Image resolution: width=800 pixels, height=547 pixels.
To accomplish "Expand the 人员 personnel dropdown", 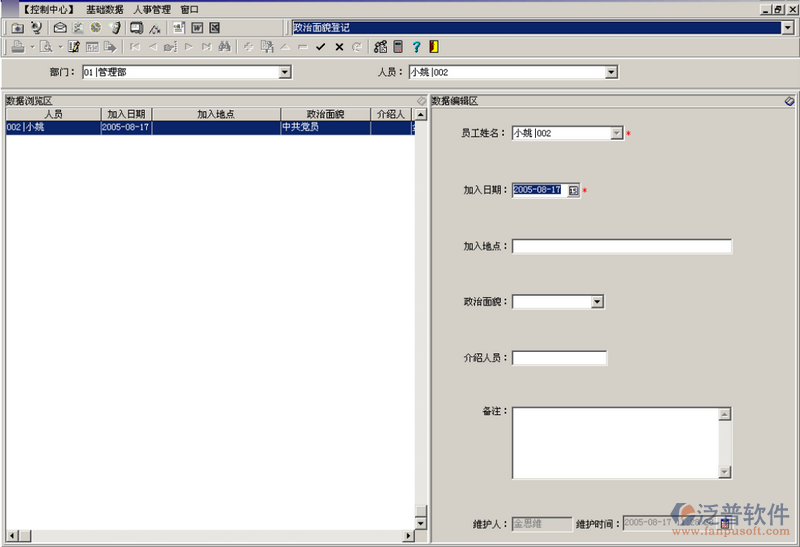I will 611,72.
